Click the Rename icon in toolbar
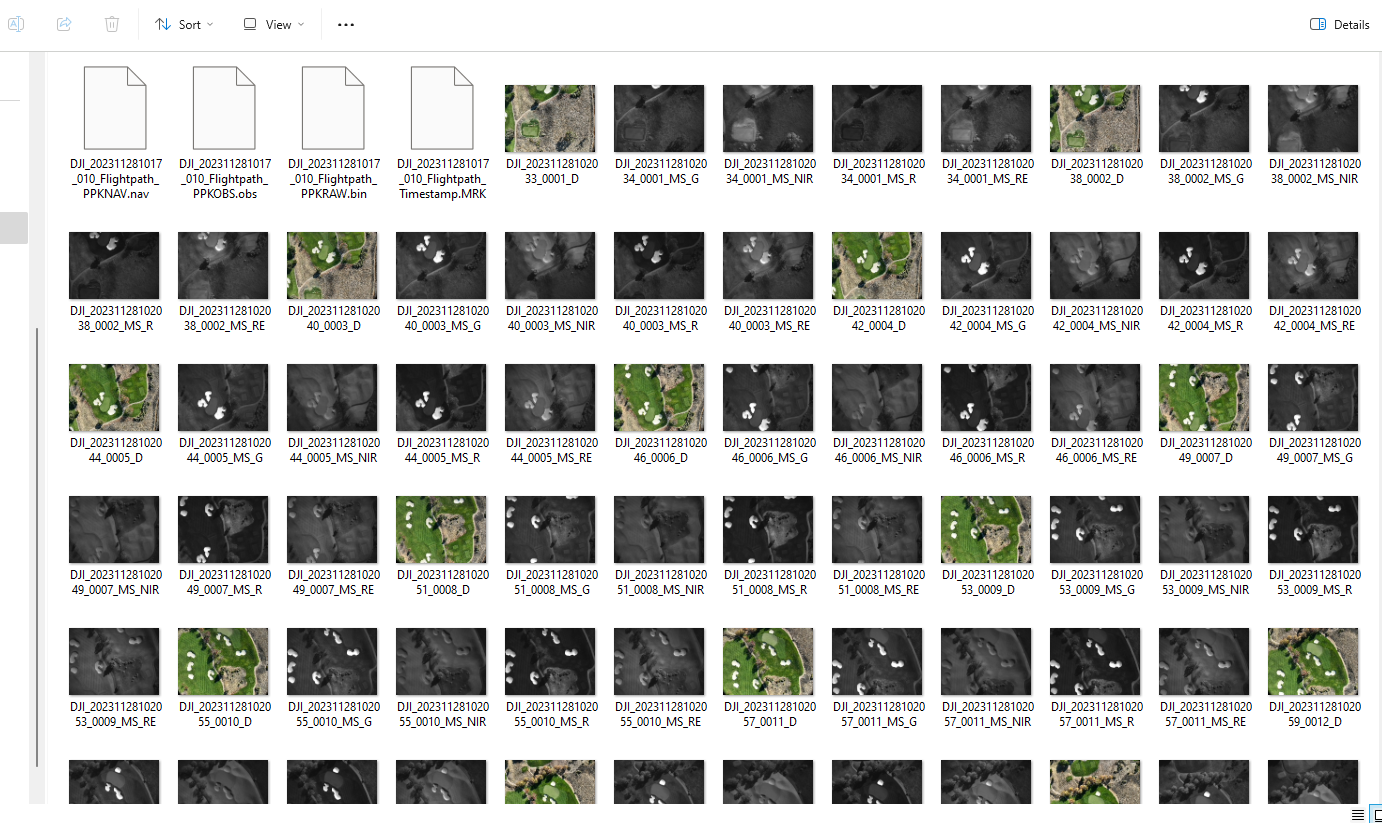This screenshot has height=823, width=1382. click(x=16, y=24)
